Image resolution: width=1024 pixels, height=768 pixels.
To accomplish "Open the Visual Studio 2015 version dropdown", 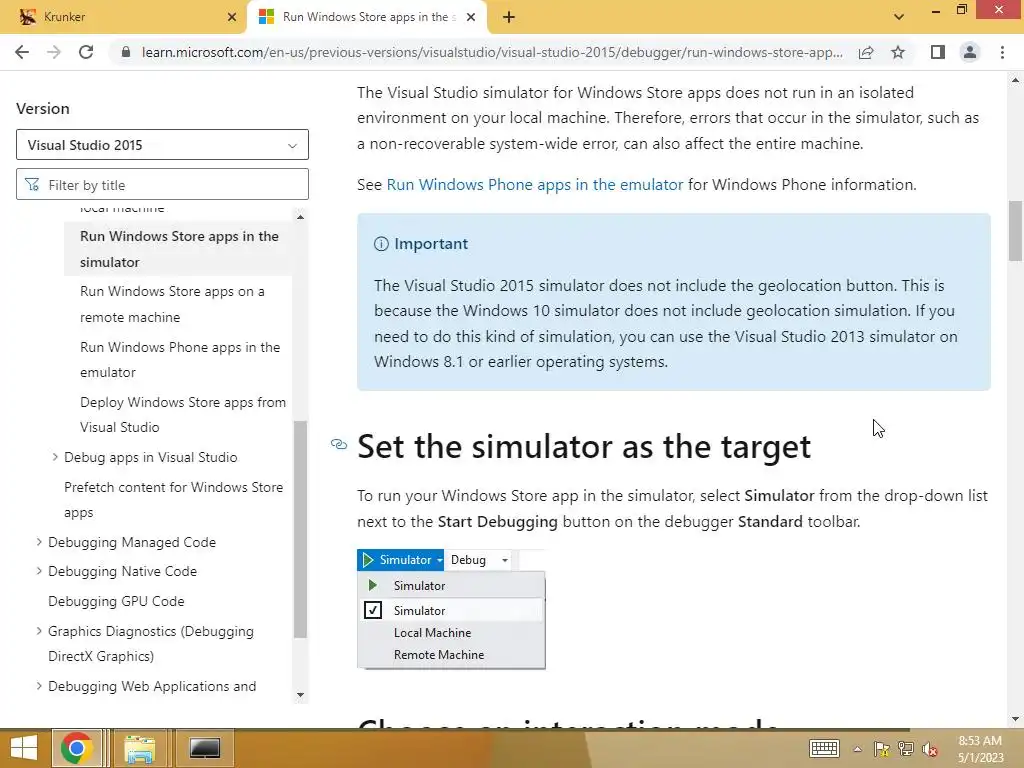I will coord(162,144).
